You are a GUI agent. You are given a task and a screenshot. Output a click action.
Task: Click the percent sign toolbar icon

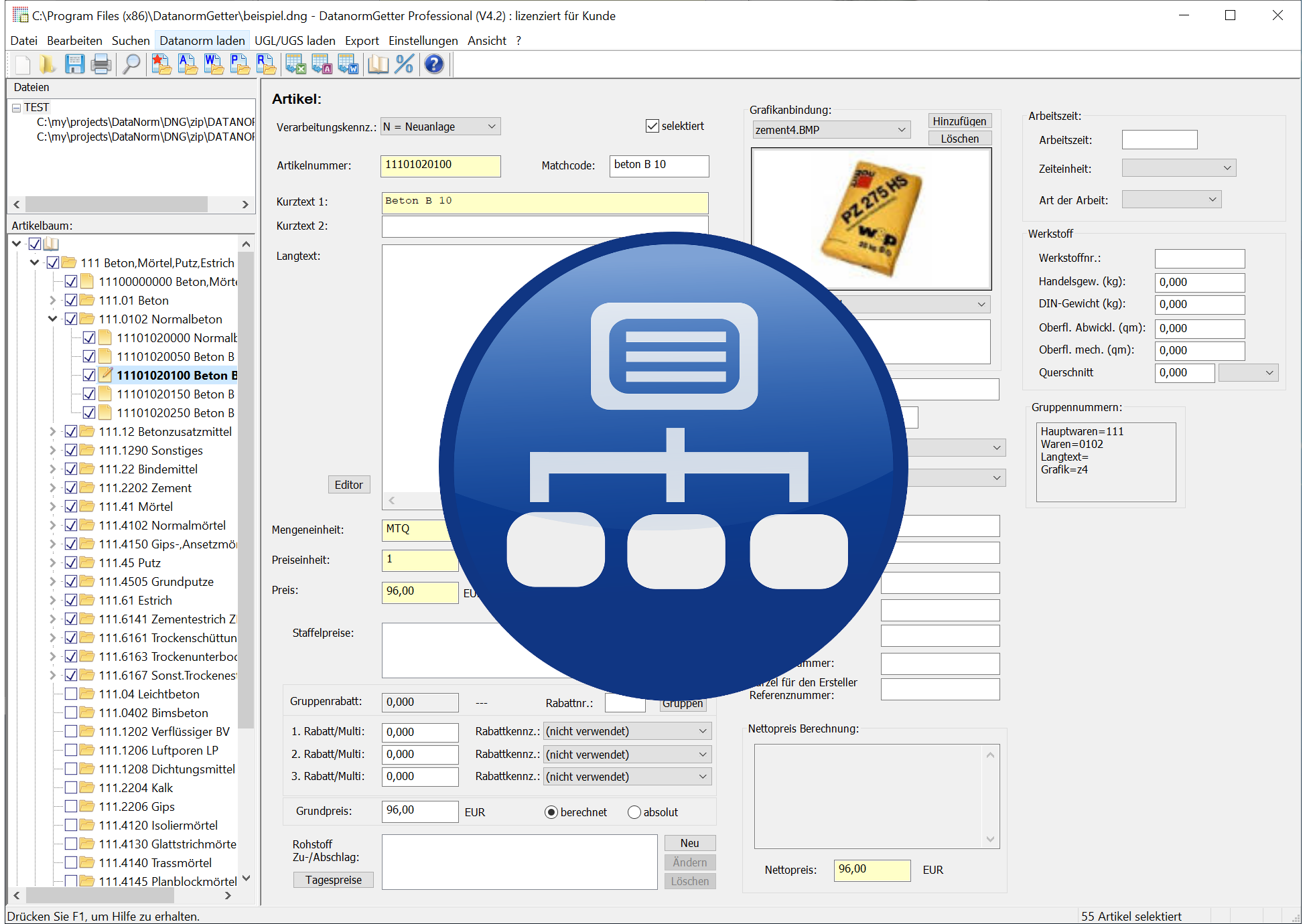coord(405,65)
